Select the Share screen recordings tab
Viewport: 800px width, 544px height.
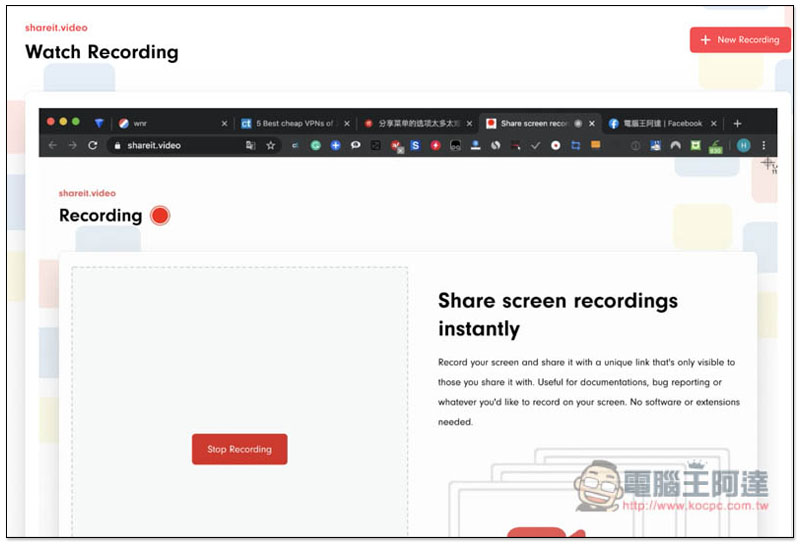[x=540, y=123]
